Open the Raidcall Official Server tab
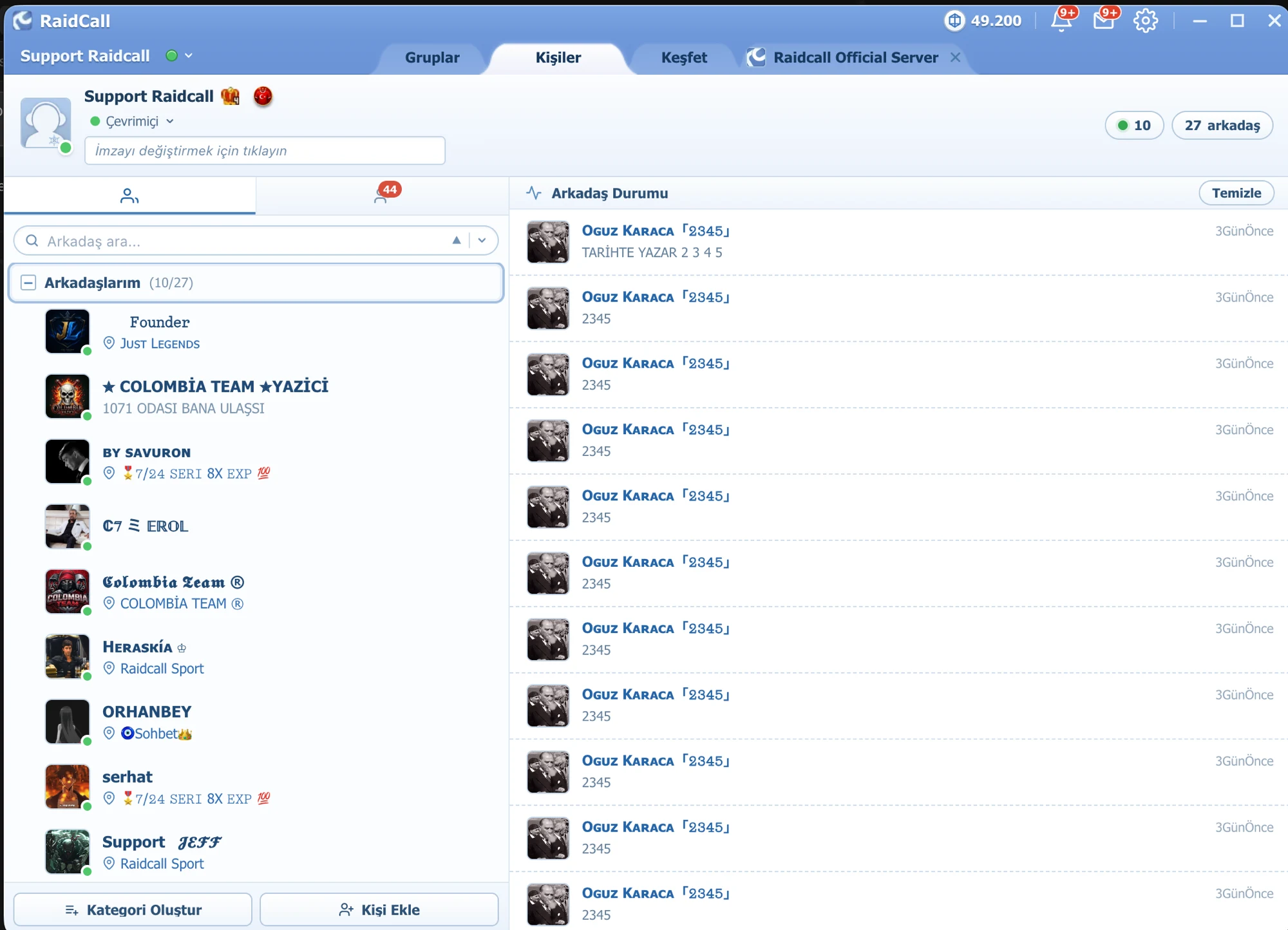 pyautogui.click(x=855, y=57)
